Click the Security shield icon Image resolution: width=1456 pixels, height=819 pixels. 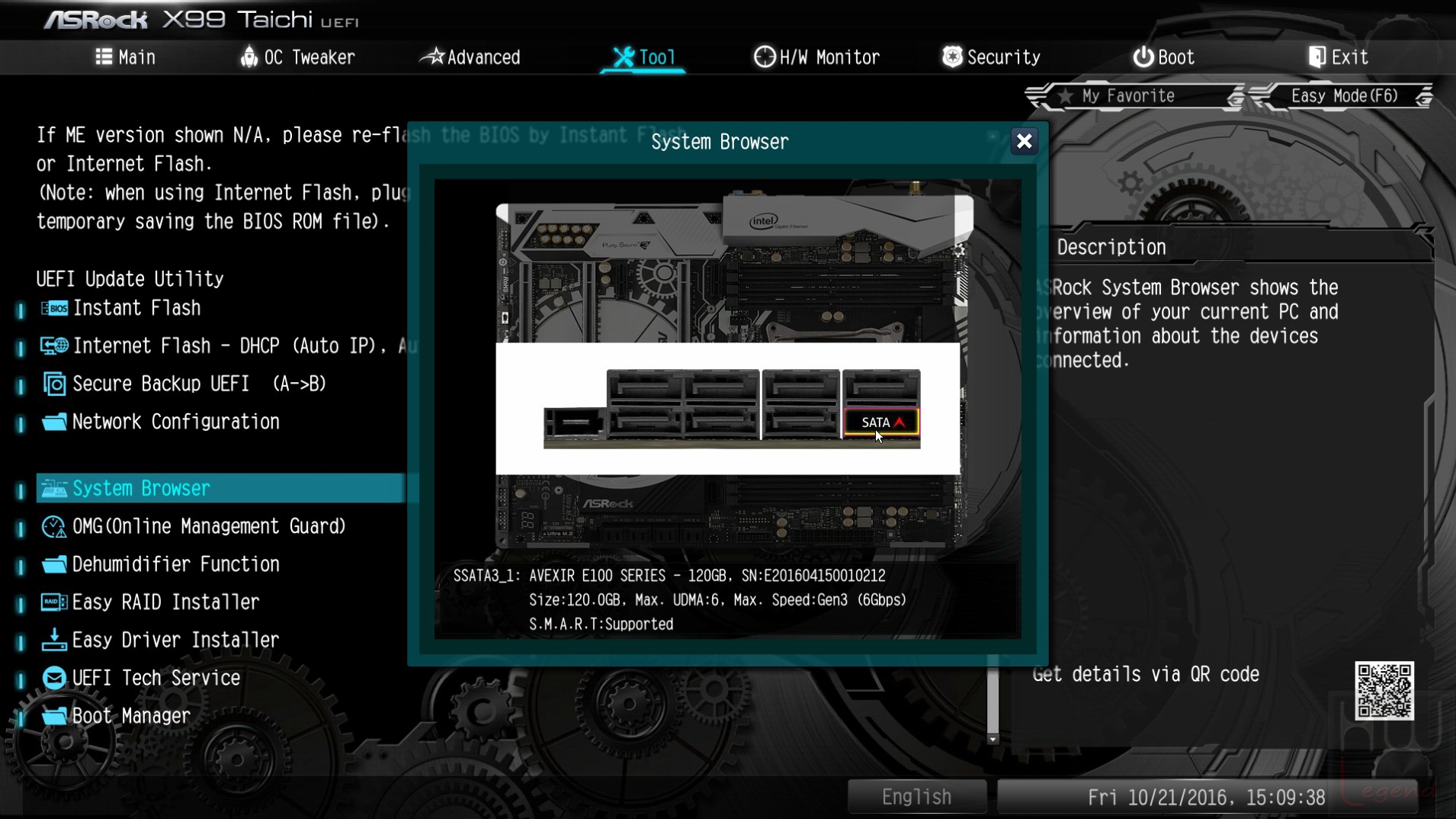coord(952,56)
